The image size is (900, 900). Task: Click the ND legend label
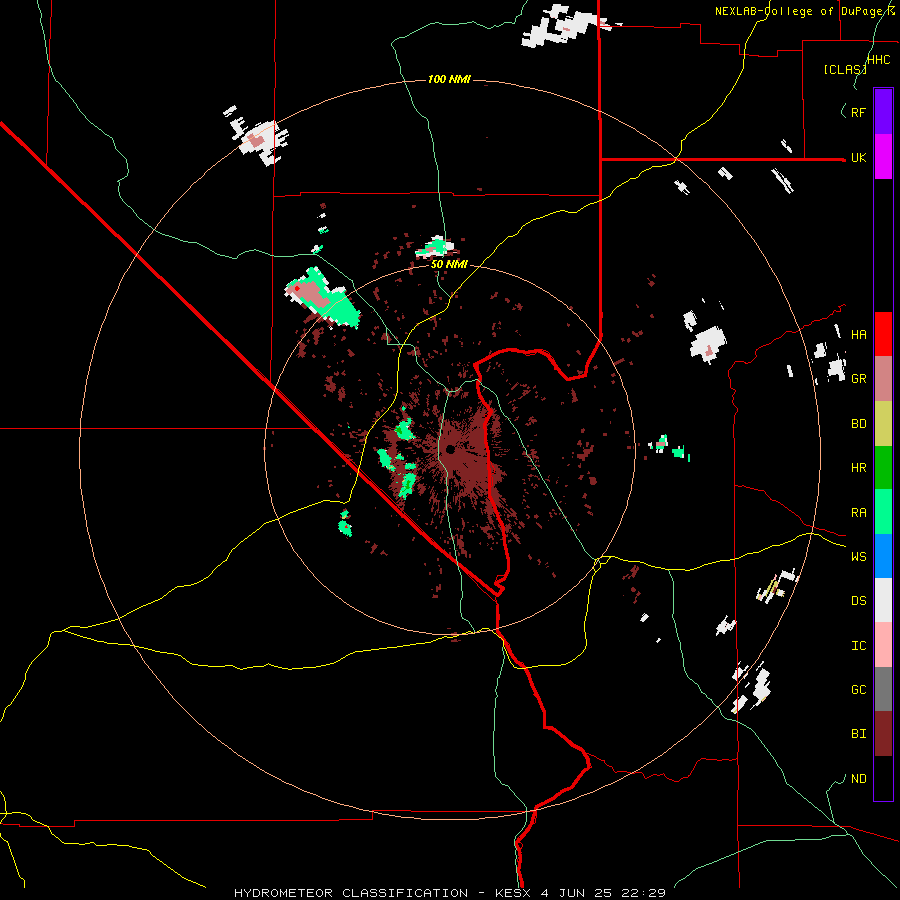(x=858, y=779)
